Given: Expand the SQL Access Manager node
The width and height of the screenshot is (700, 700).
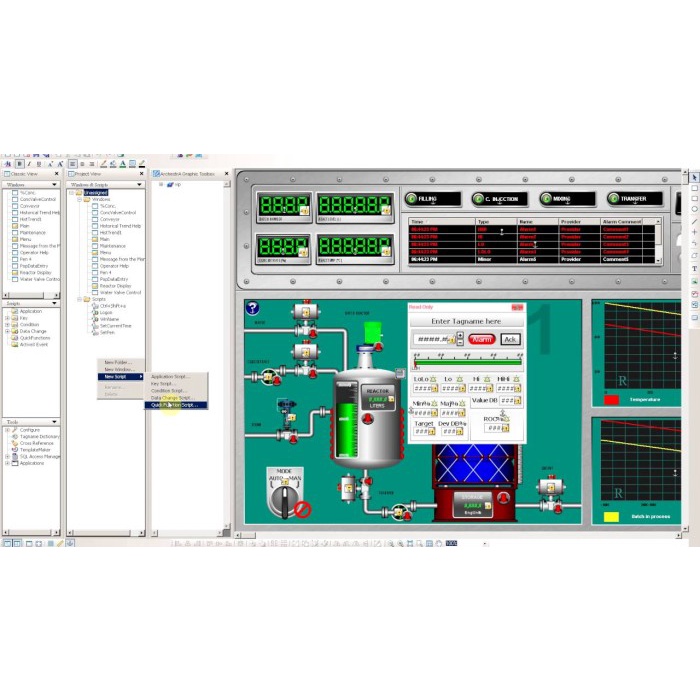Looking at the screenshot, I should tap(7, 457).
